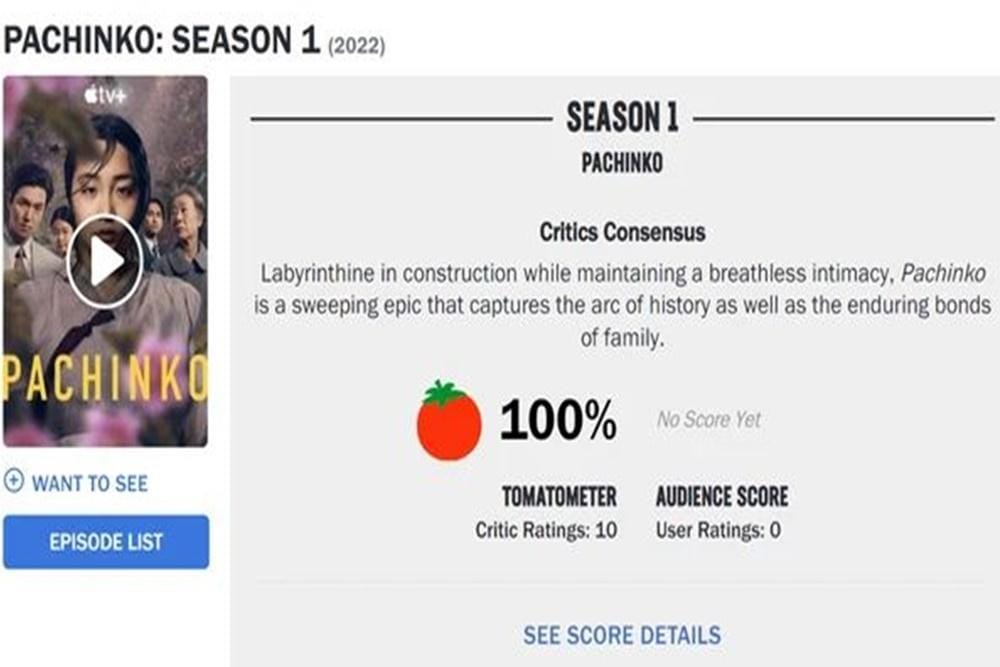Play the Pachinko trailer on the poster
The image size is (1000, 667).
pyautogui.click(x=105, y=262)
